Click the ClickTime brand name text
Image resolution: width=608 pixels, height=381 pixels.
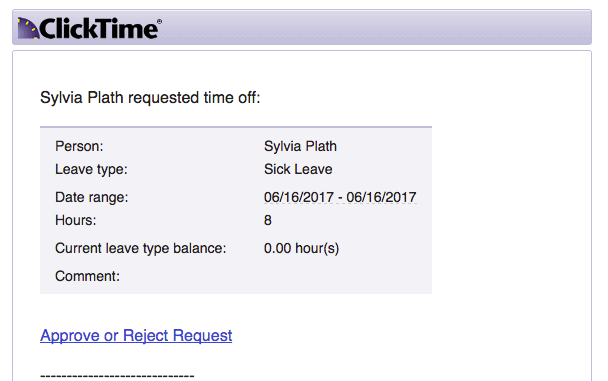tap(98, 29)
